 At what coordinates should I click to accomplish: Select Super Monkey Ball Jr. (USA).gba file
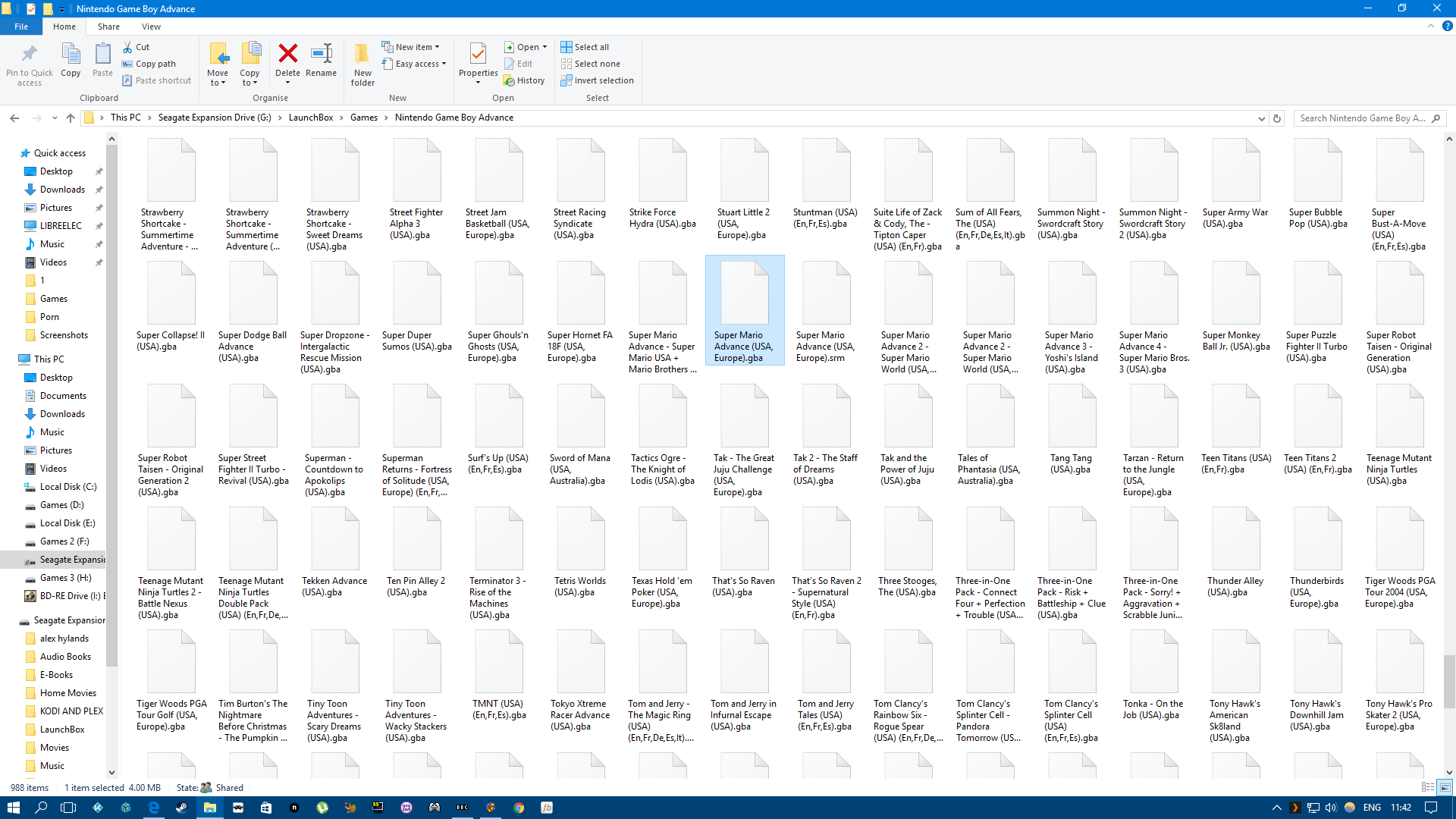point(1235,306)
